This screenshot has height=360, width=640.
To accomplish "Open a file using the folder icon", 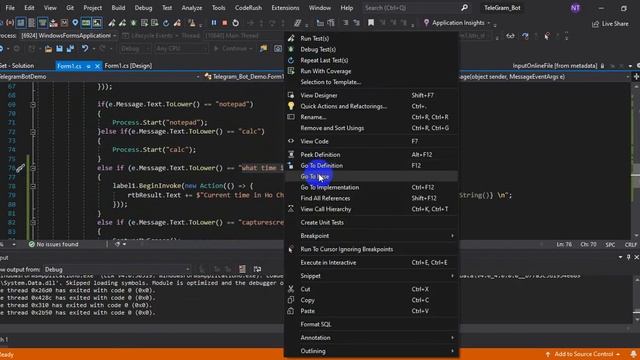I will coord(48,49).
